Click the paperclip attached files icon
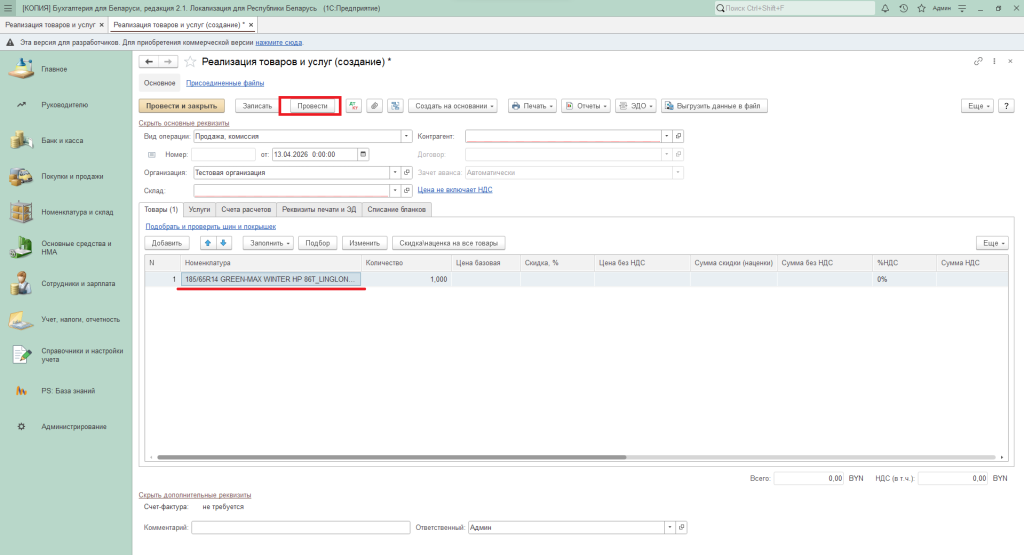The height and width of the screenshot is (555, 1024). pos(374,106)
